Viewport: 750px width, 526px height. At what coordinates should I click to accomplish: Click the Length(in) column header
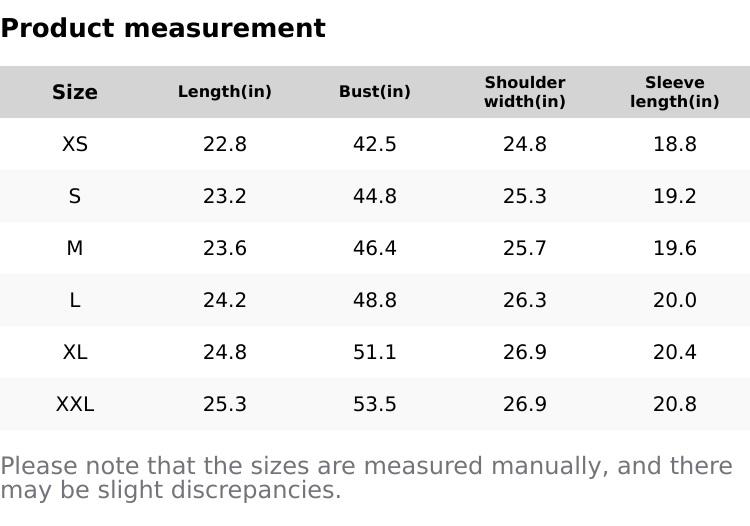pyautogui.click(x=225, y=92)
